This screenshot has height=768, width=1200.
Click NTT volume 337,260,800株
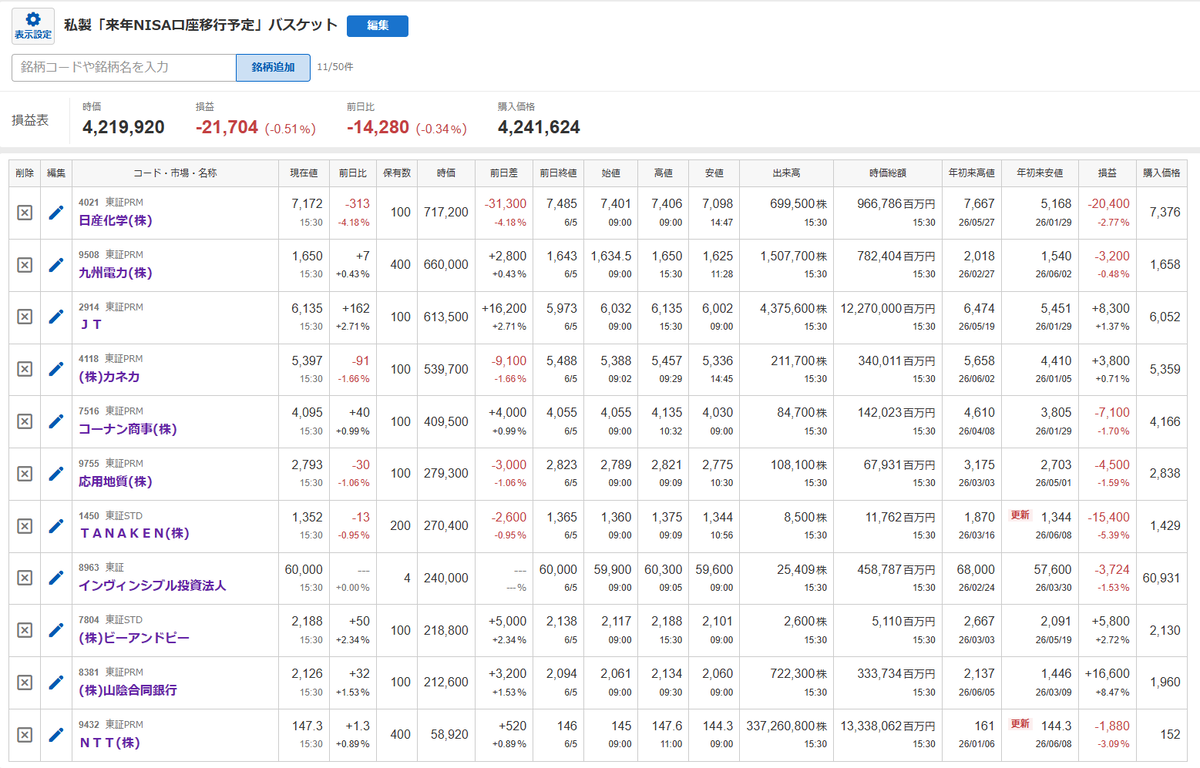[787, 727]
